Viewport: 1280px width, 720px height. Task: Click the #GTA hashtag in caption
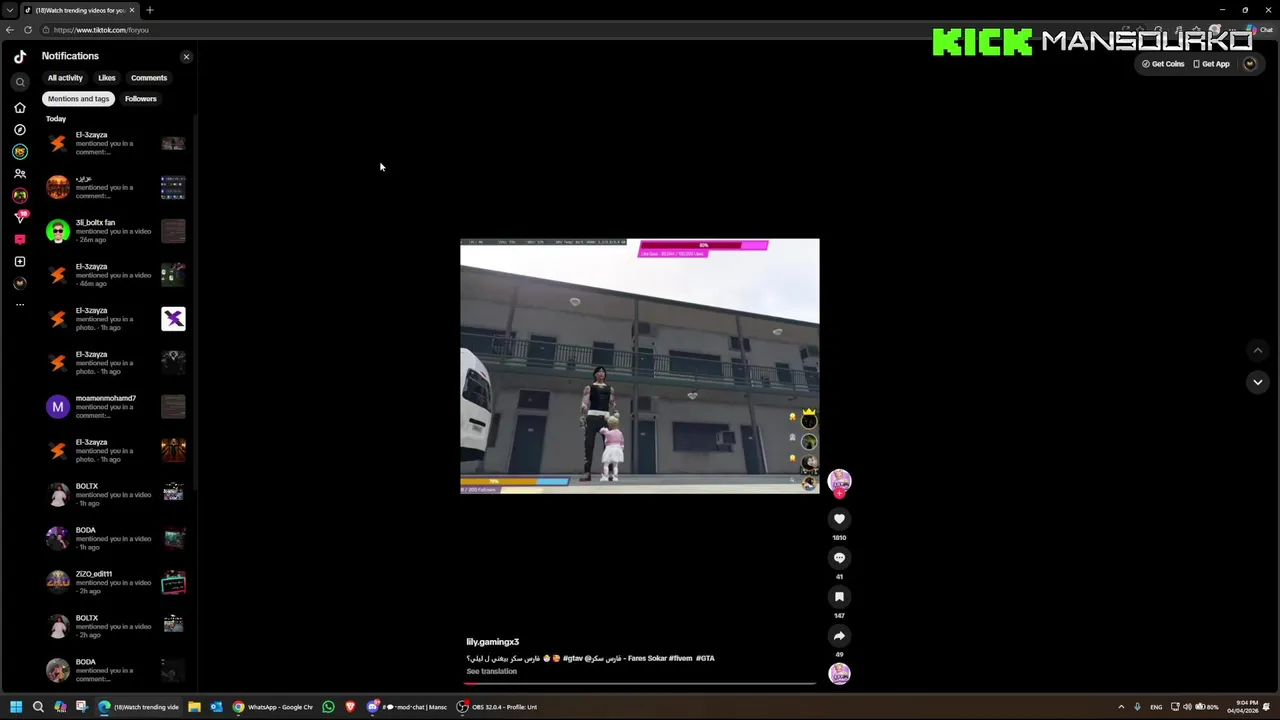(705, 658)
